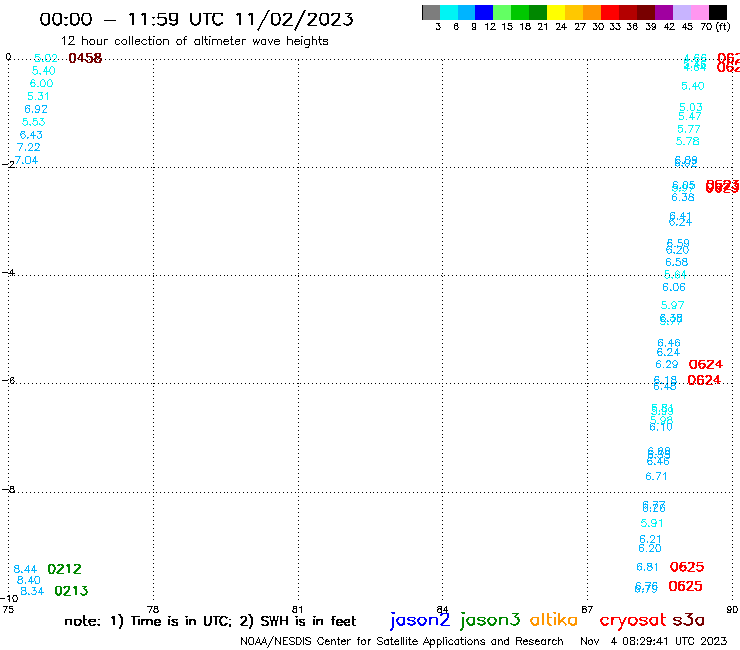
Task: Click the subtitle '12 hour collection of altimeter wave heights'
Action: click(x=194, y=41)
